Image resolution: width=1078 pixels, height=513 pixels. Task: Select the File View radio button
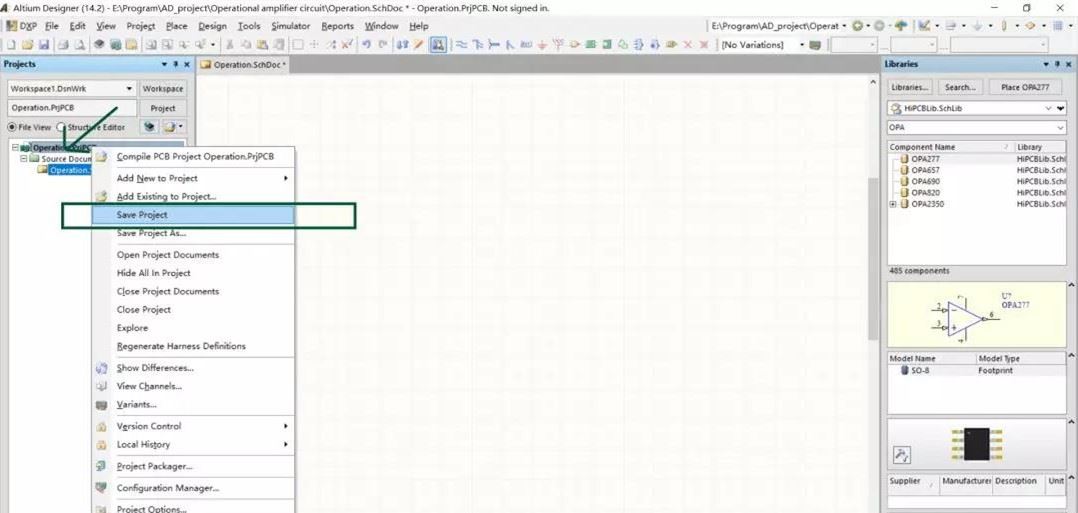[x=12, y=127]
